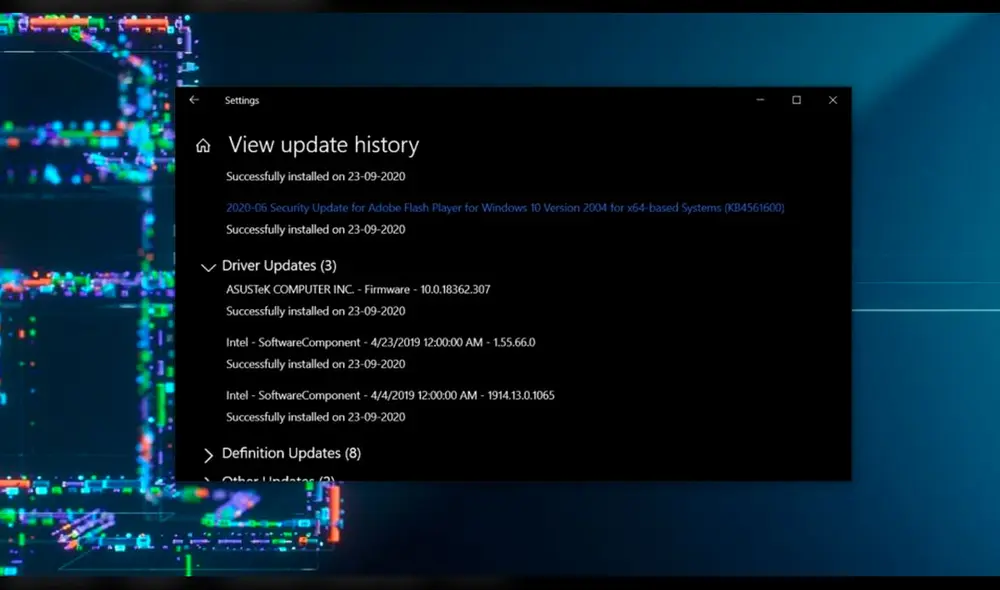Viewport: 1000px width, 590px height.
Task: Click the chevron next to Driver Updates
Action: click(208, 267)
